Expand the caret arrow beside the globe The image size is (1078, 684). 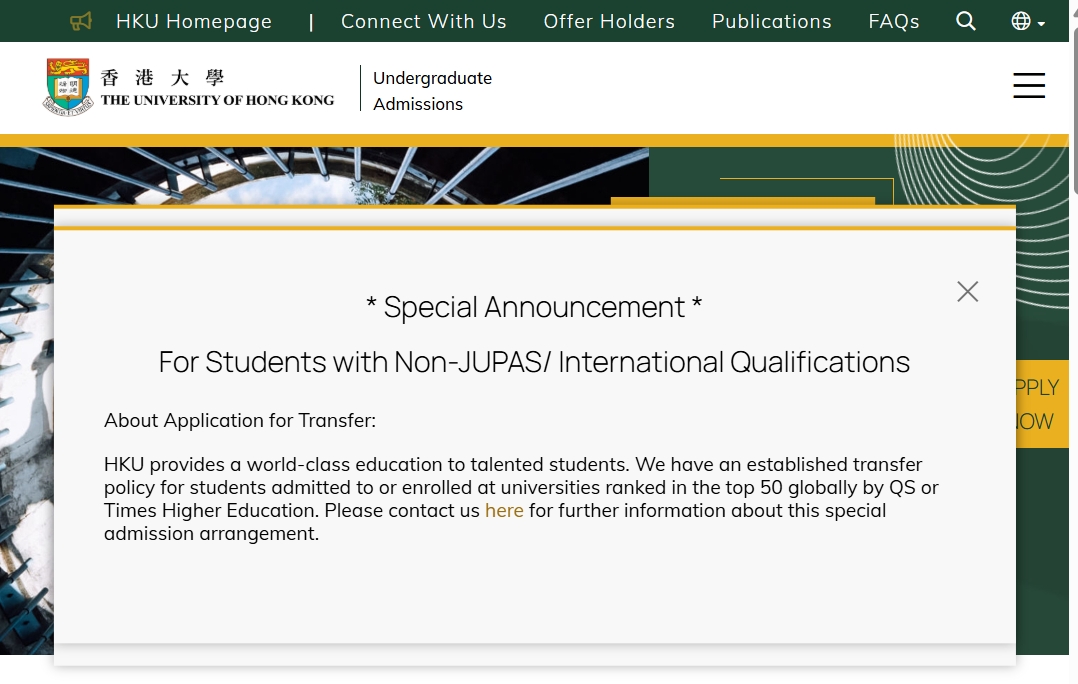1041,23
